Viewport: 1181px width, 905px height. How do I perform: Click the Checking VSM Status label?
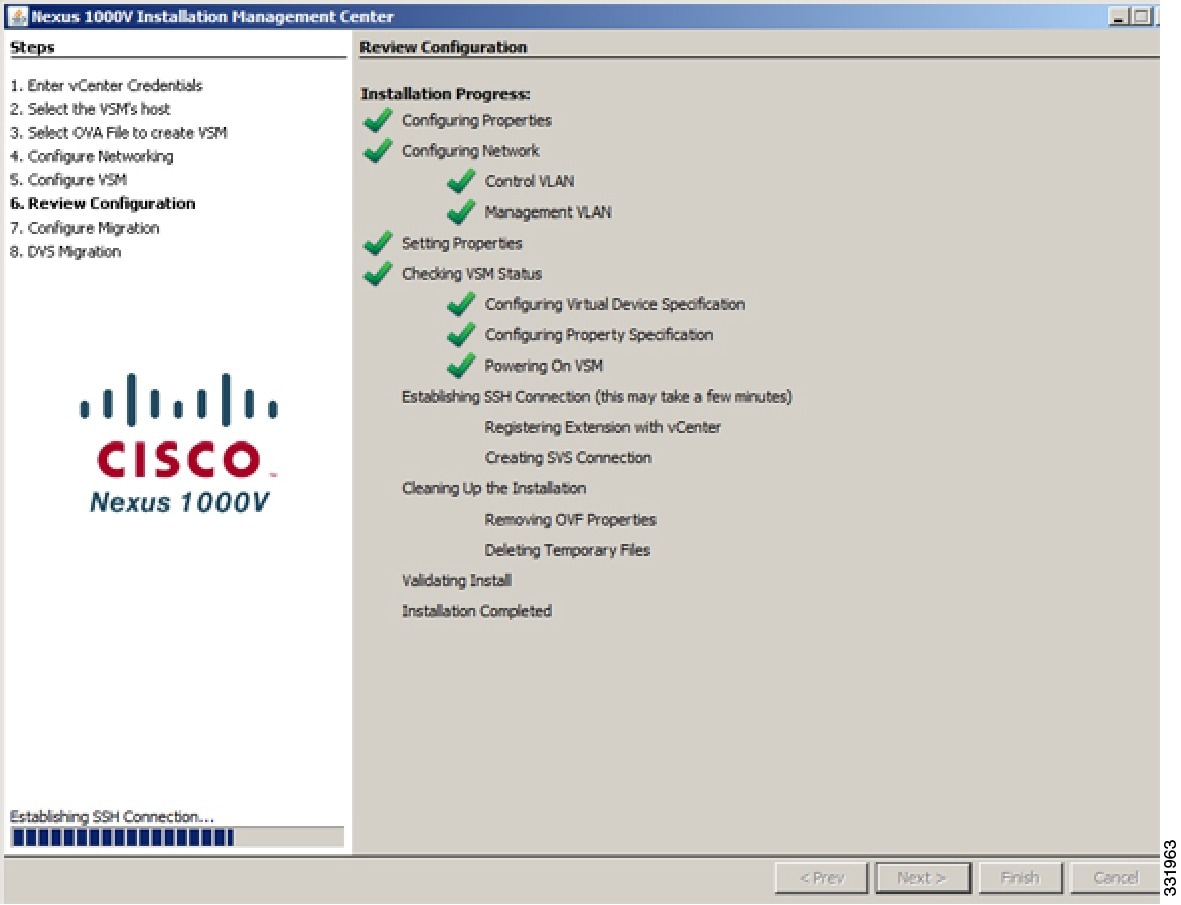click(x=471, y=274)
